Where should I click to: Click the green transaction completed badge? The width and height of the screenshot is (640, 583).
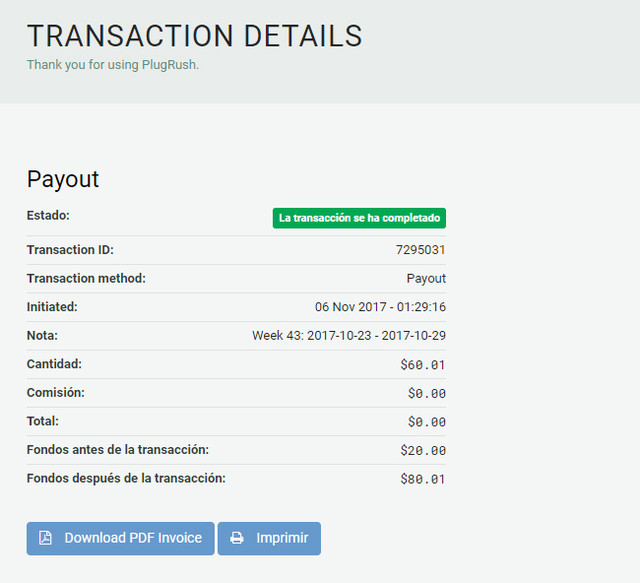359,218
